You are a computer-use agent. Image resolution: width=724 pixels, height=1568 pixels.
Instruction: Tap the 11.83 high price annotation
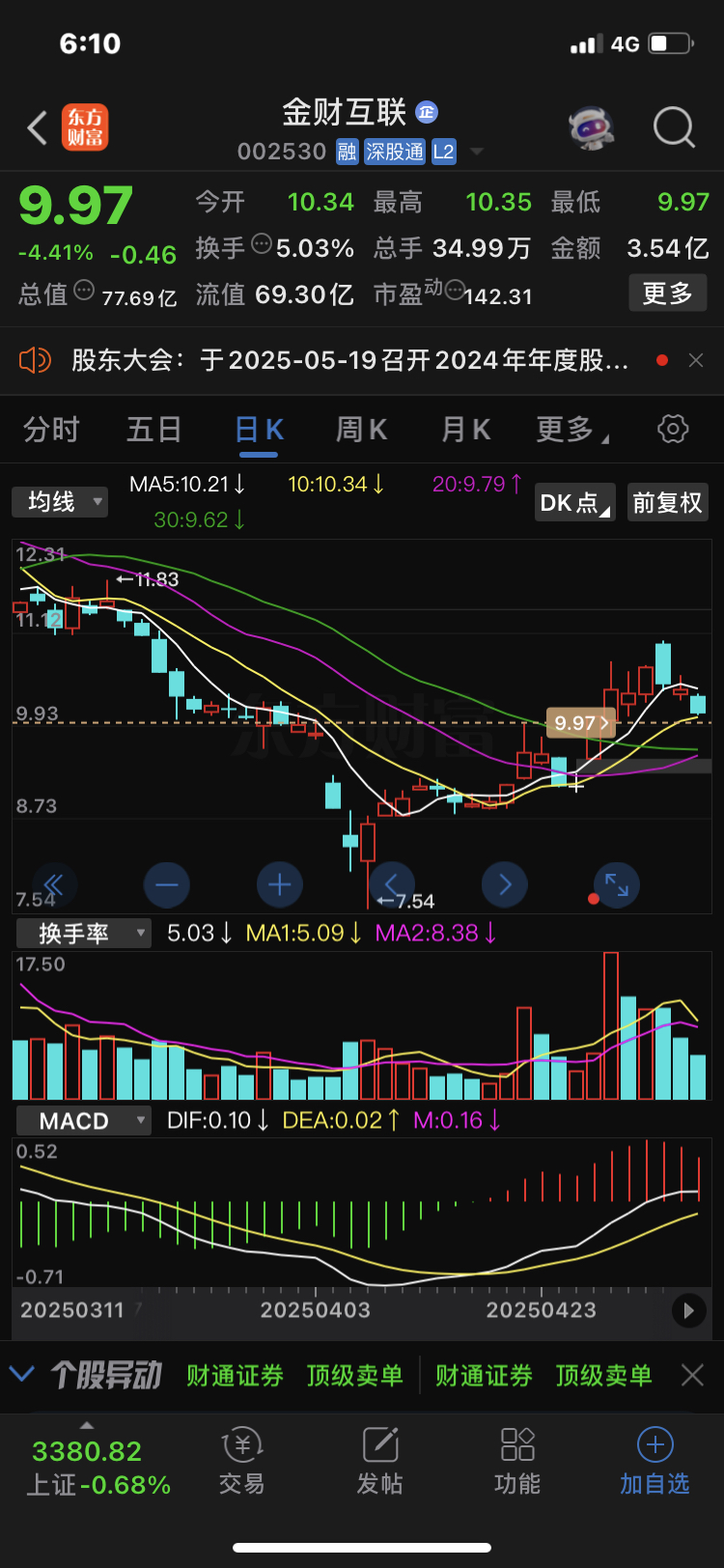click(x=147, y=579)
